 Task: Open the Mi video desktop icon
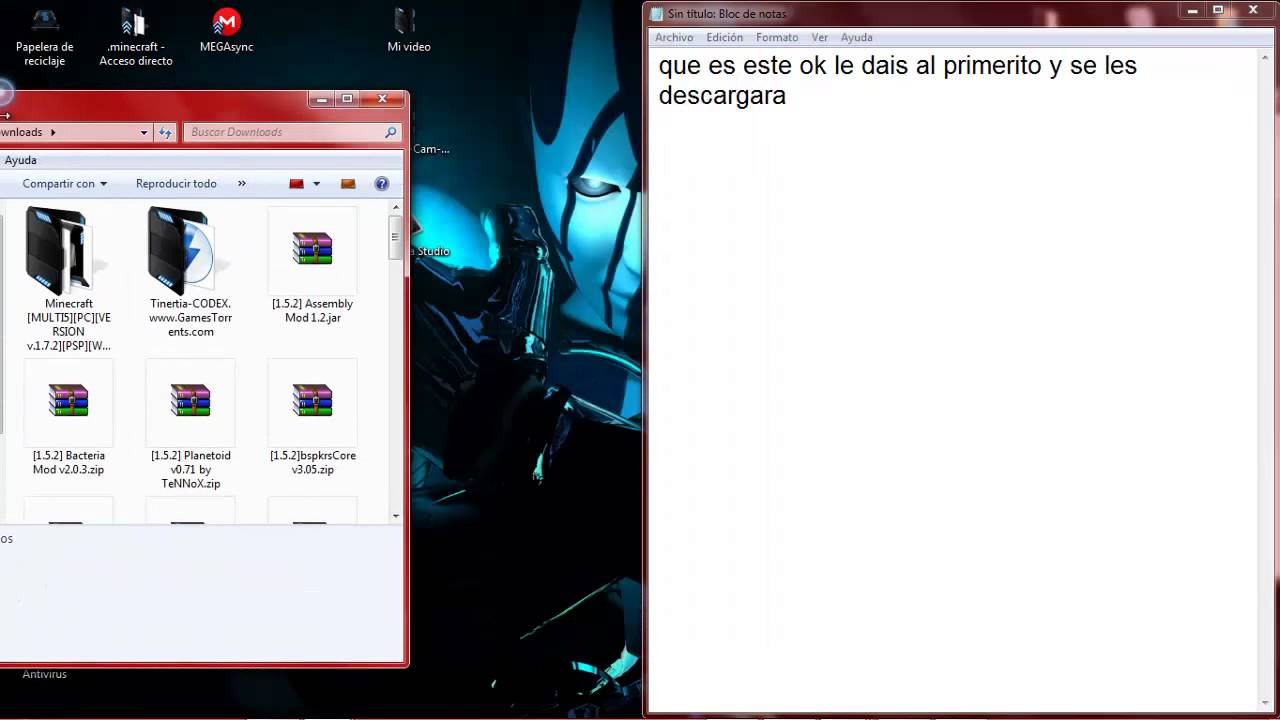click(x=408, y=30)
